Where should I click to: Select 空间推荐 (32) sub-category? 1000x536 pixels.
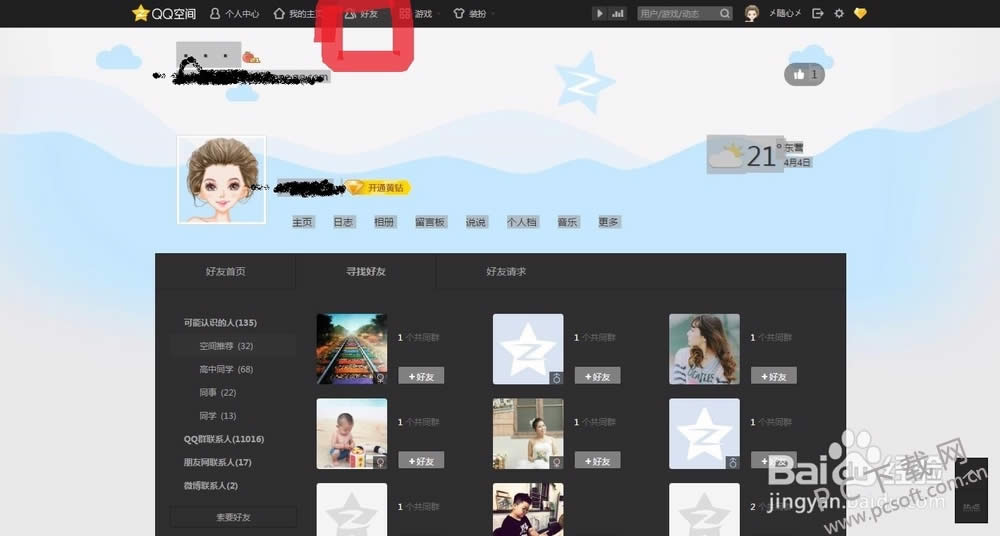[226, 346]
